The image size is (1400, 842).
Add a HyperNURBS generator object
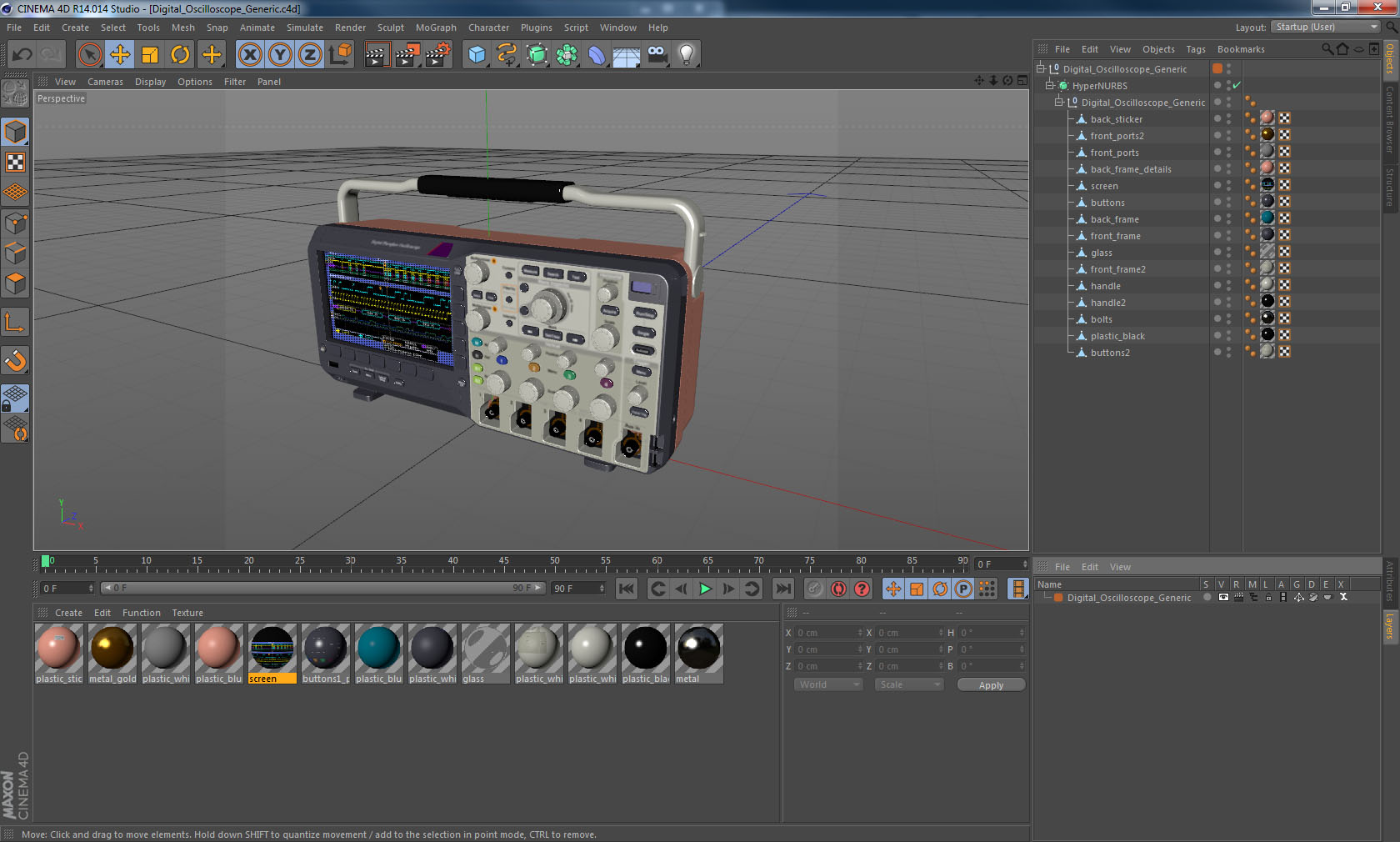coord(537,55)
